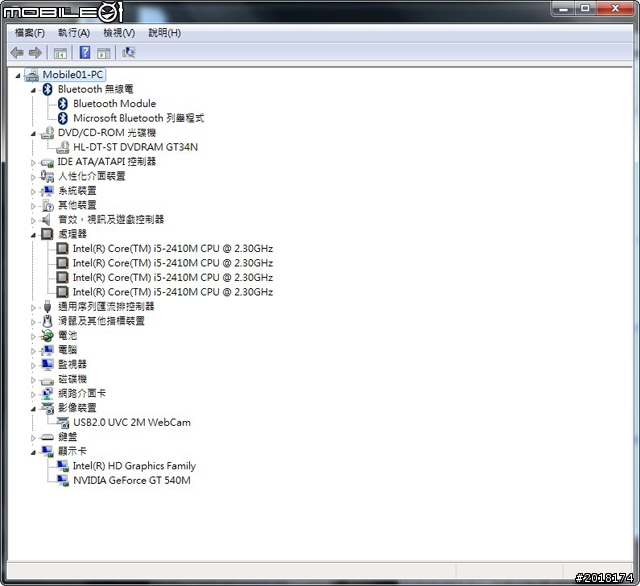Click the 音效 sound controller speaker icon
Viewport: 640px width, 586px height.
[x=47, y=220]
